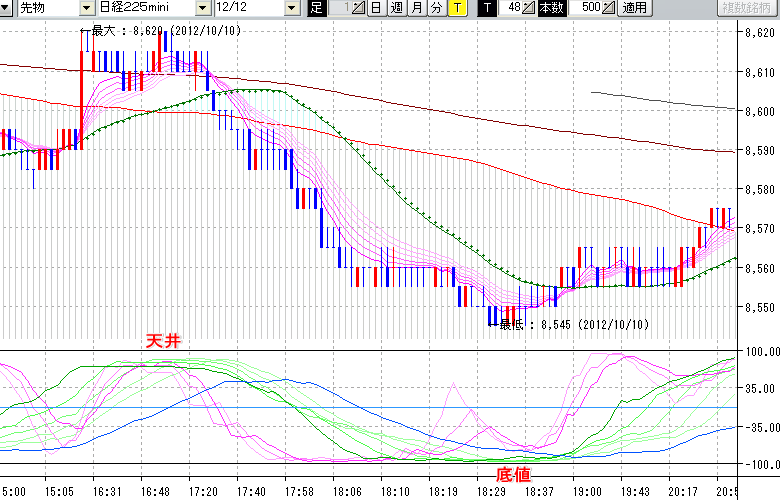
Task: Open the 12/12 contract month dropdown
Action: [291, 8]
